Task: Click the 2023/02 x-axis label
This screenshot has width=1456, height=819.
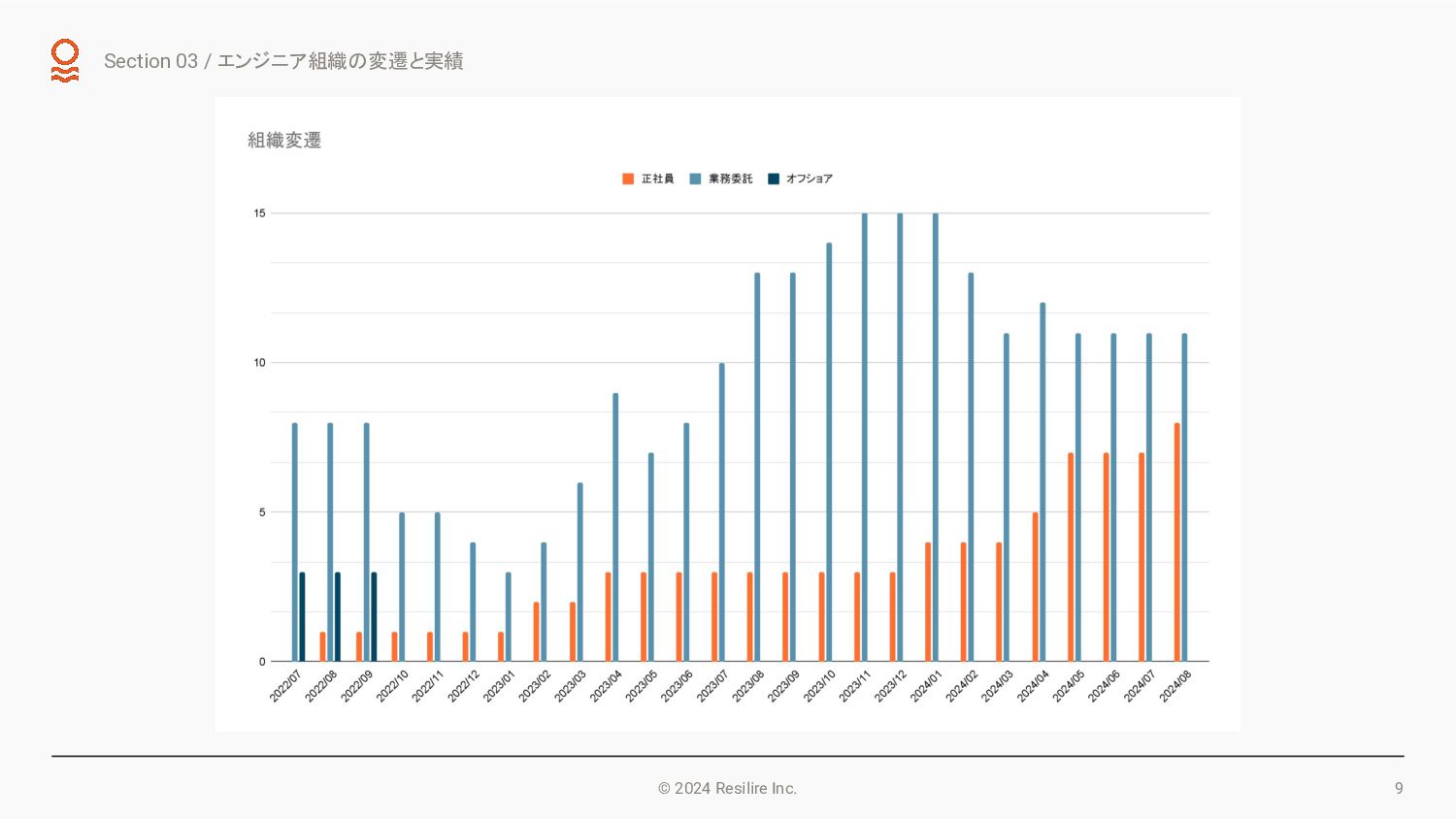Action: click(535, 686)
